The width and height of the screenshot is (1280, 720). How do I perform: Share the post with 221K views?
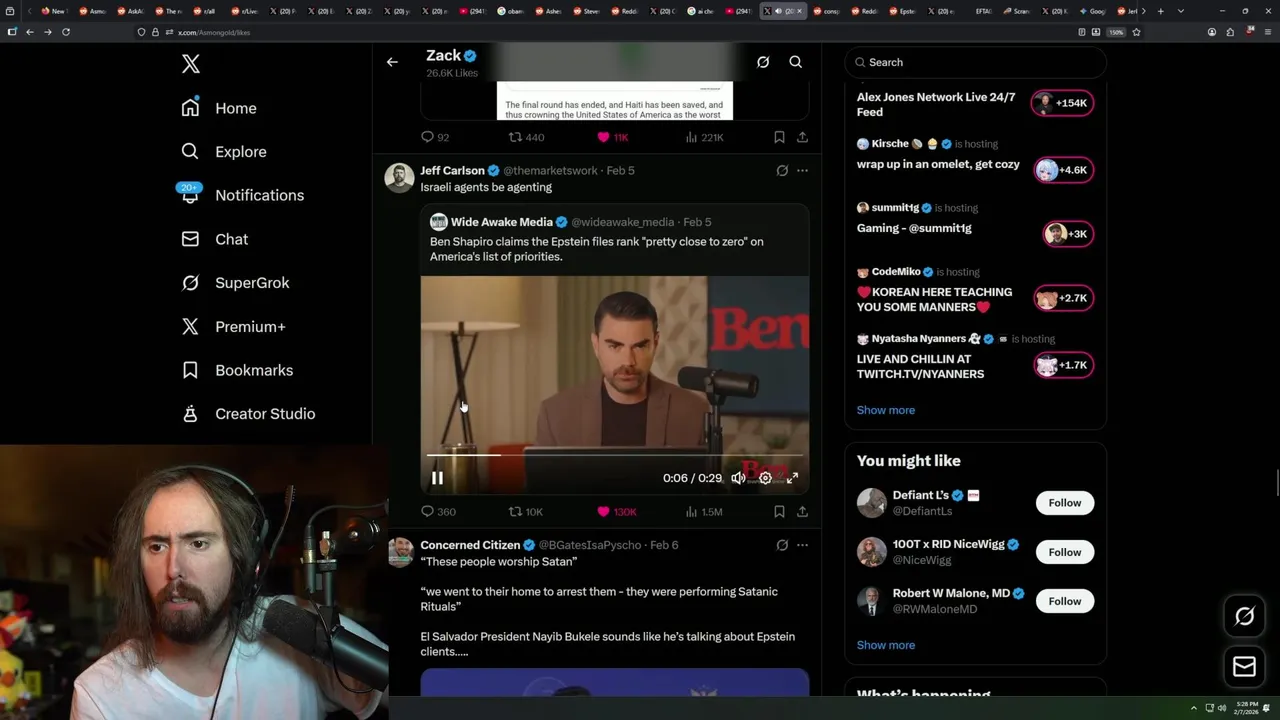(x=802, y=137)
